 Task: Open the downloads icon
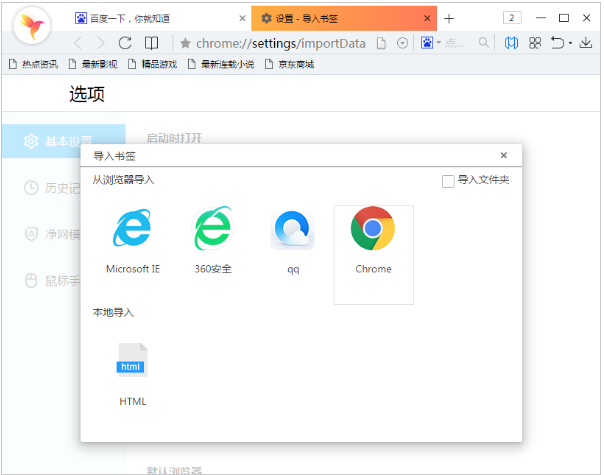(586, 43)
